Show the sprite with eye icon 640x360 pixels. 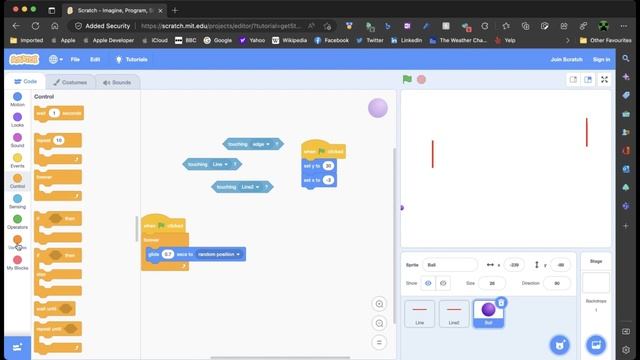pos(428,283)
